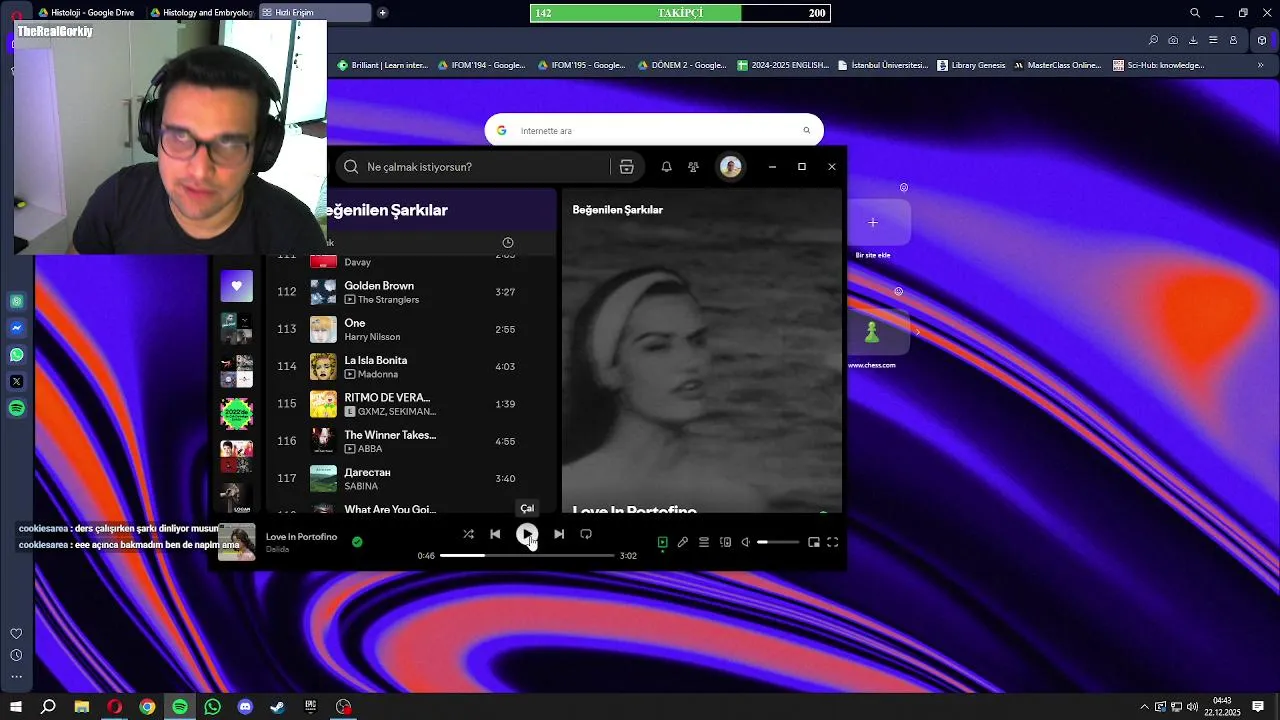Open the Love In Portofino title in player bar
Image resolution: width=1280 pixels, height=720 pixels.
click(301, 537)
